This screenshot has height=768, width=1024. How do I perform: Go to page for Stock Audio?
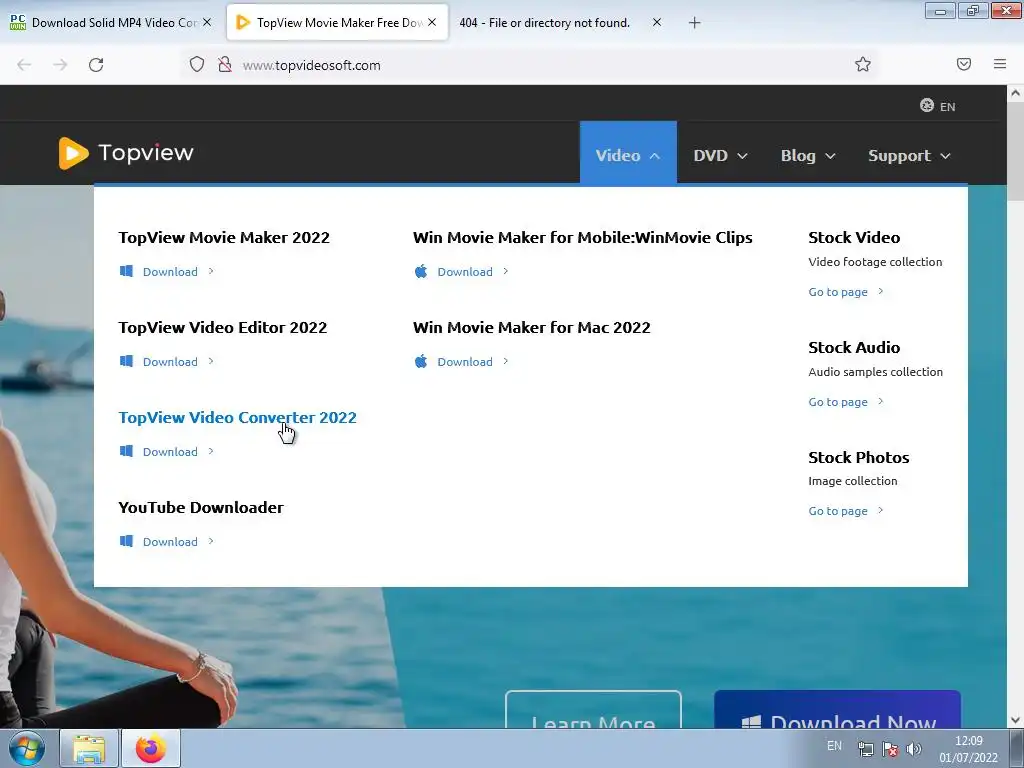[838, 402]
